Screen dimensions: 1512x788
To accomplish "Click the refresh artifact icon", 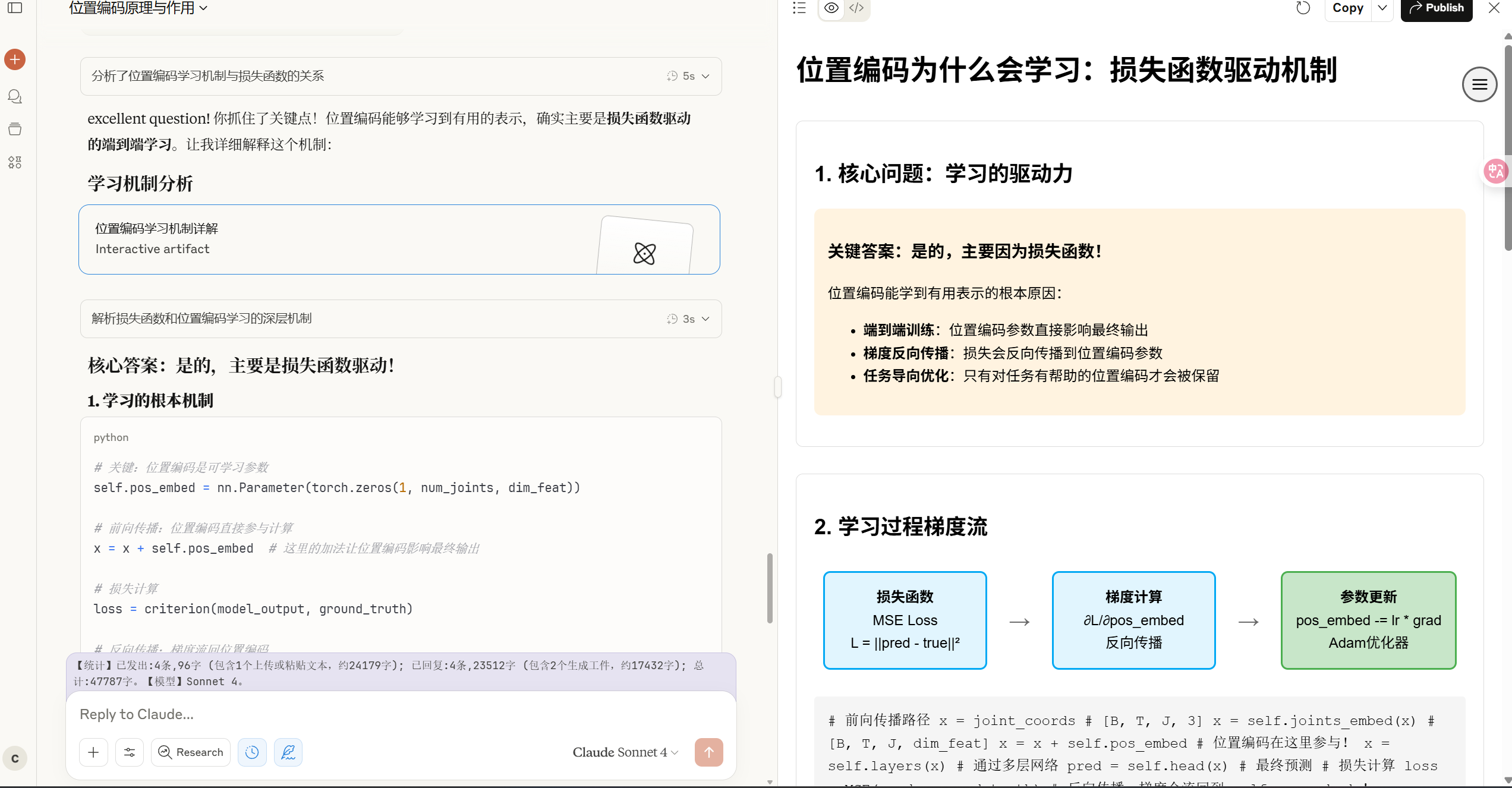I will [1303, 8].
